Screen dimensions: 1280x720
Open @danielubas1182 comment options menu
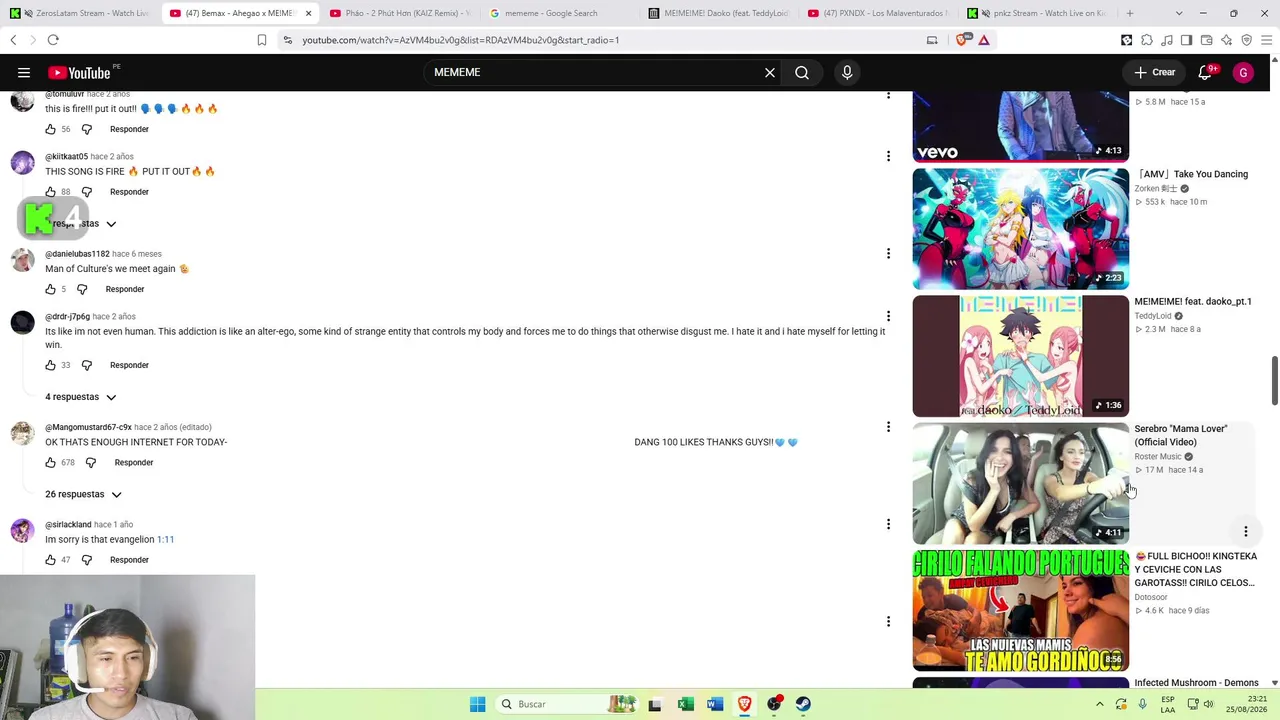coord(888,254)
